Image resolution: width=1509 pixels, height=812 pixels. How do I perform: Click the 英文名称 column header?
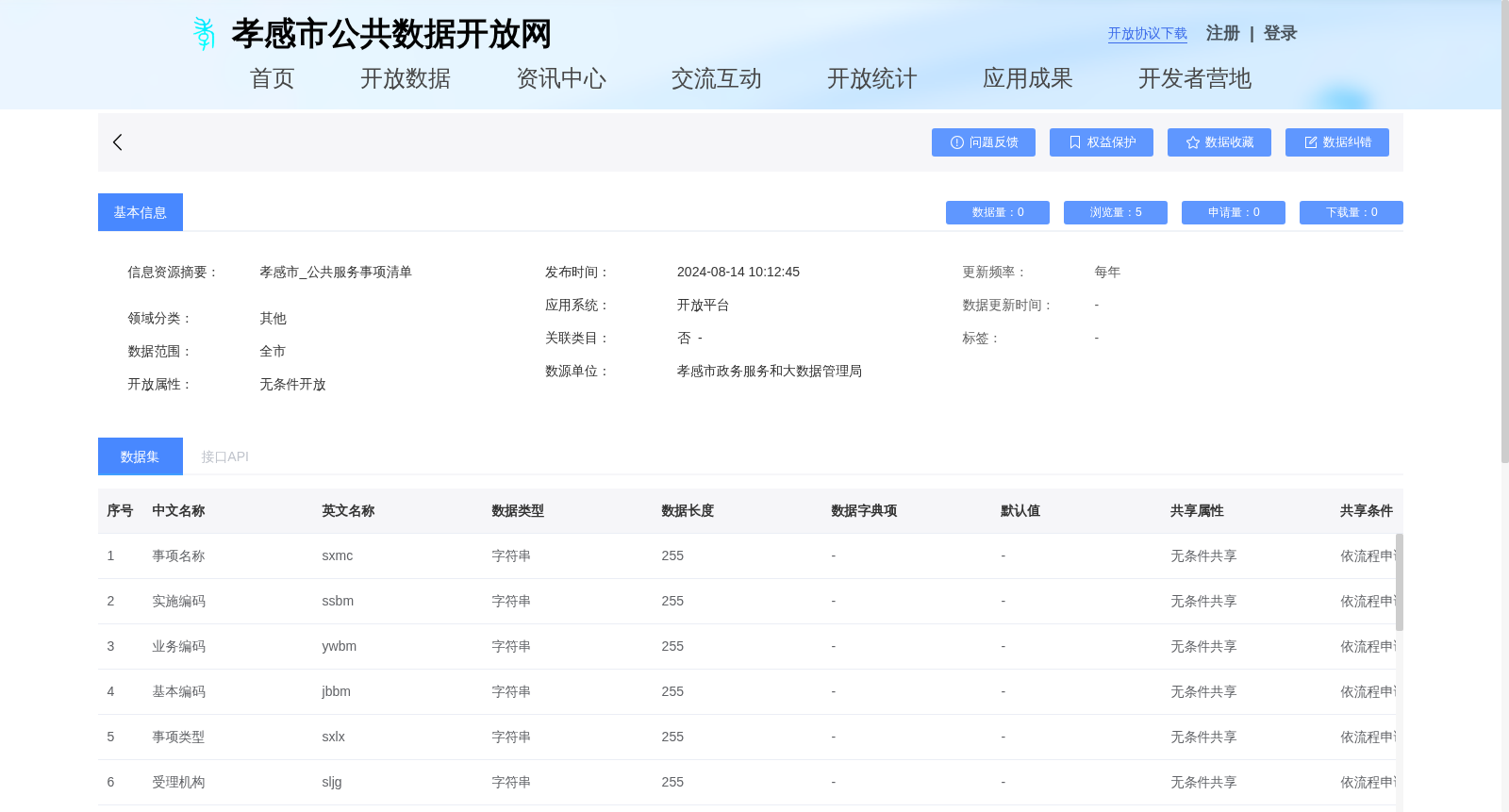(349, 511)
